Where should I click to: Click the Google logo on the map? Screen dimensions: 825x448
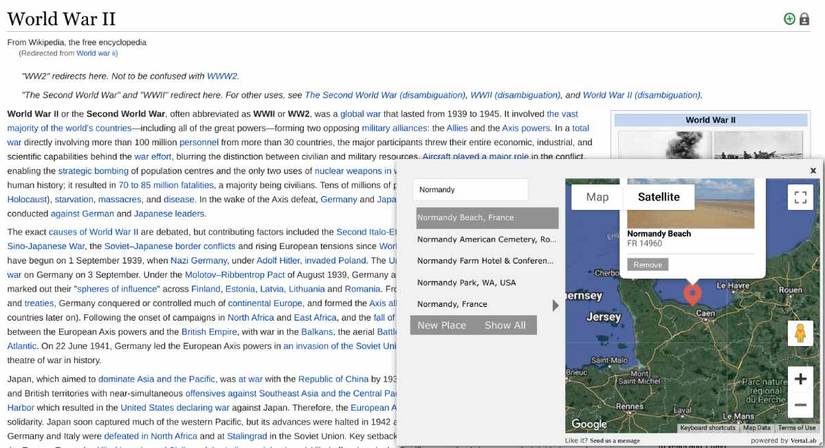point(589,424)
